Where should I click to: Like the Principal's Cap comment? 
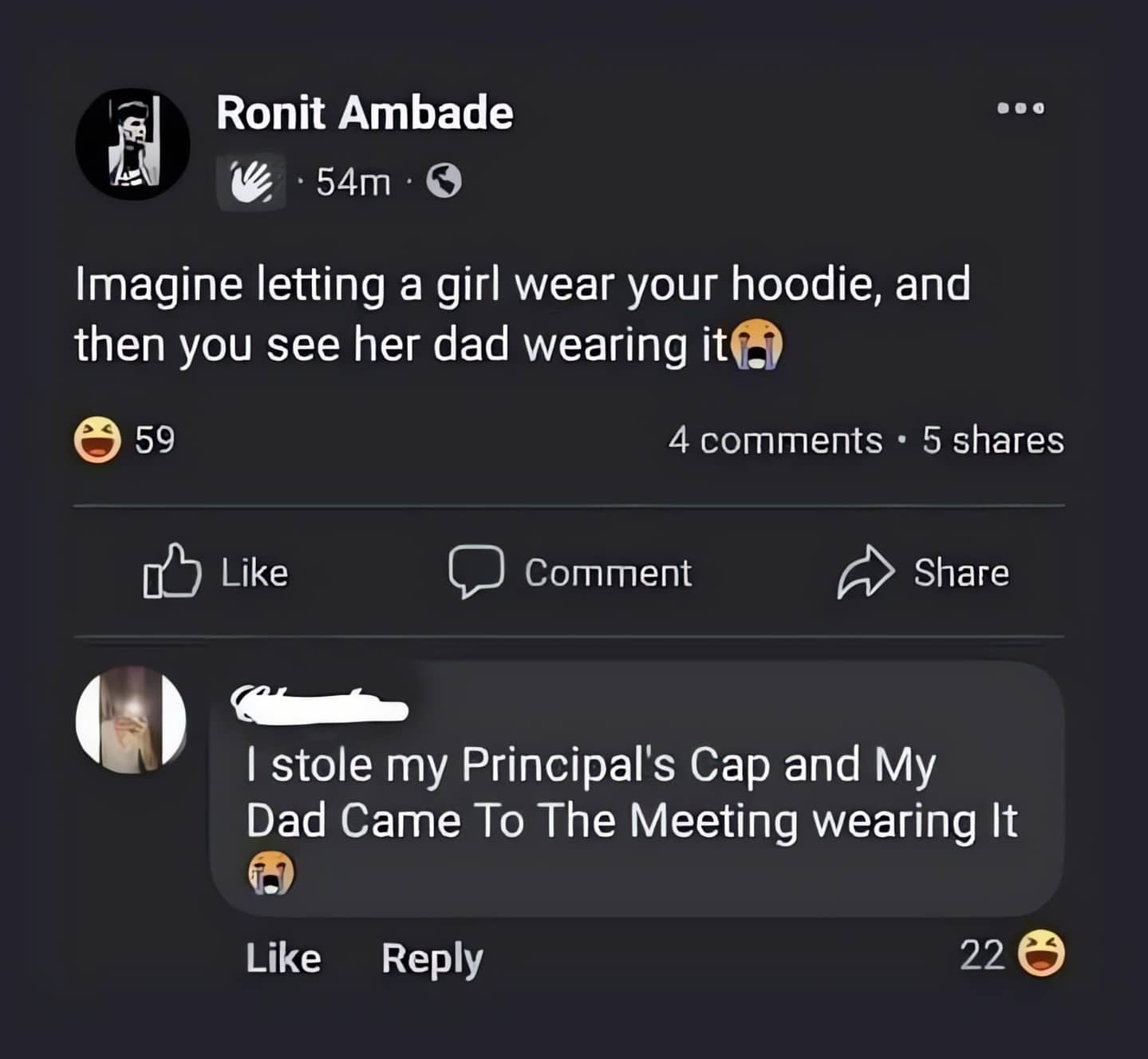283,958
